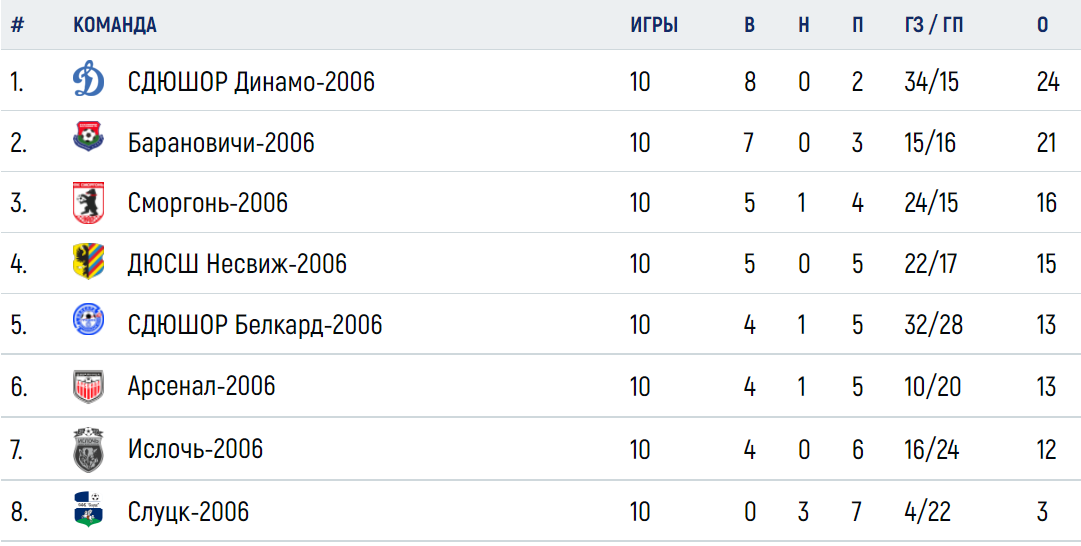Open the Isloch-2006 grey crest
Viewport: 1081px width, 546px height.
pyautogui.click(x=88, y=450)
